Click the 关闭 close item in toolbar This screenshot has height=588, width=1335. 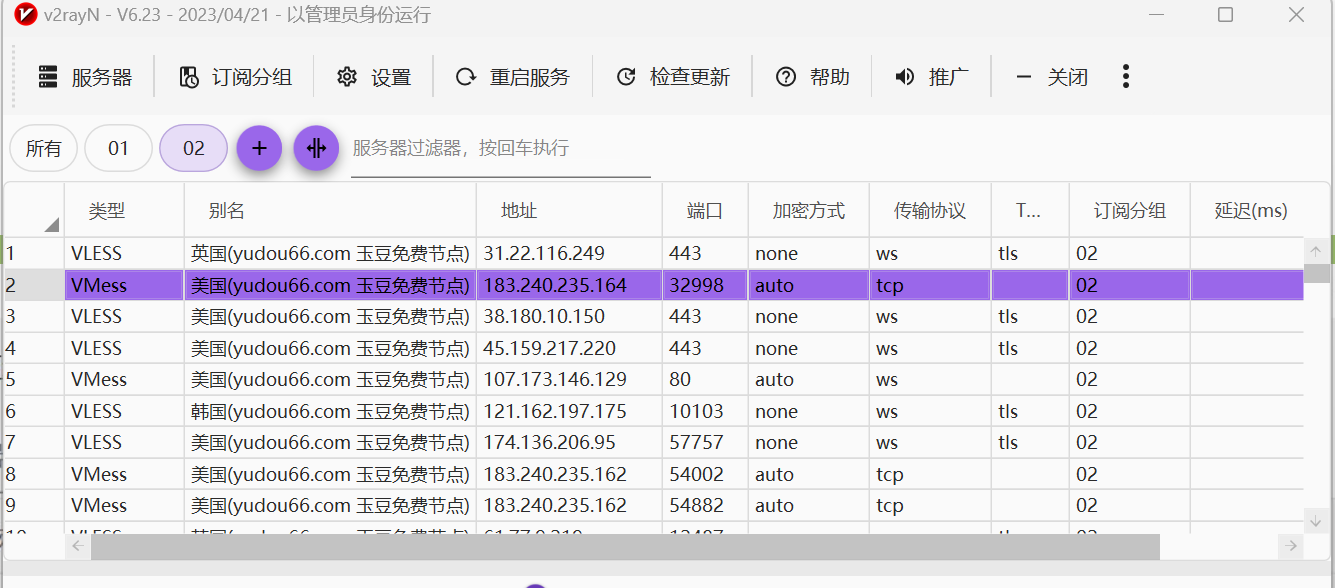pos(1051,77)
